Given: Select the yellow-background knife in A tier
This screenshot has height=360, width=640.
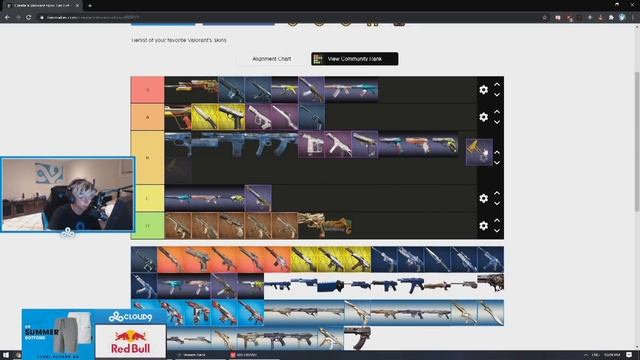Looking at the screenshot, I should tap(204, 117).
